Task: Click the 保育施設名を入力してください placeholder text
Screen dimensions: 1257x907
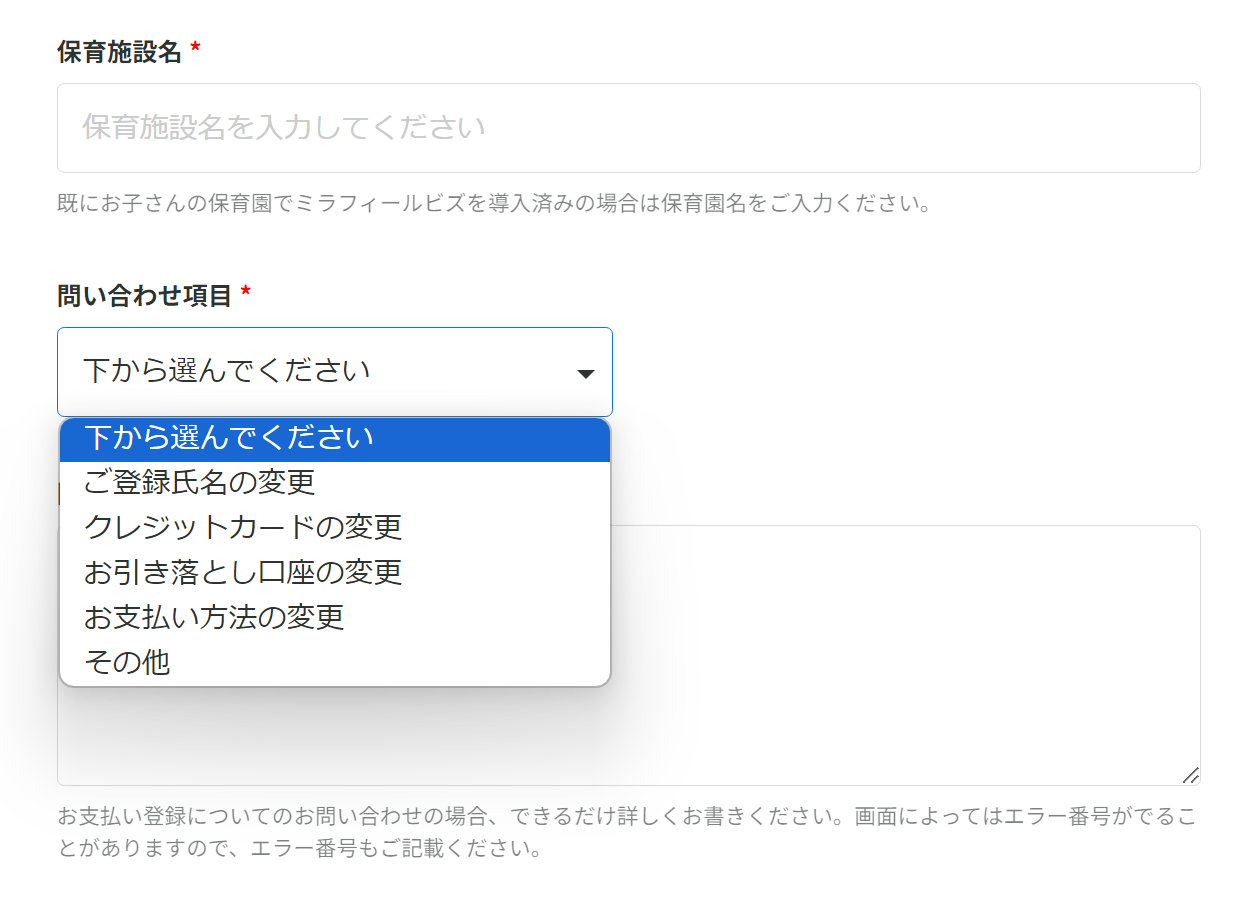Action: tap(284, 128)
